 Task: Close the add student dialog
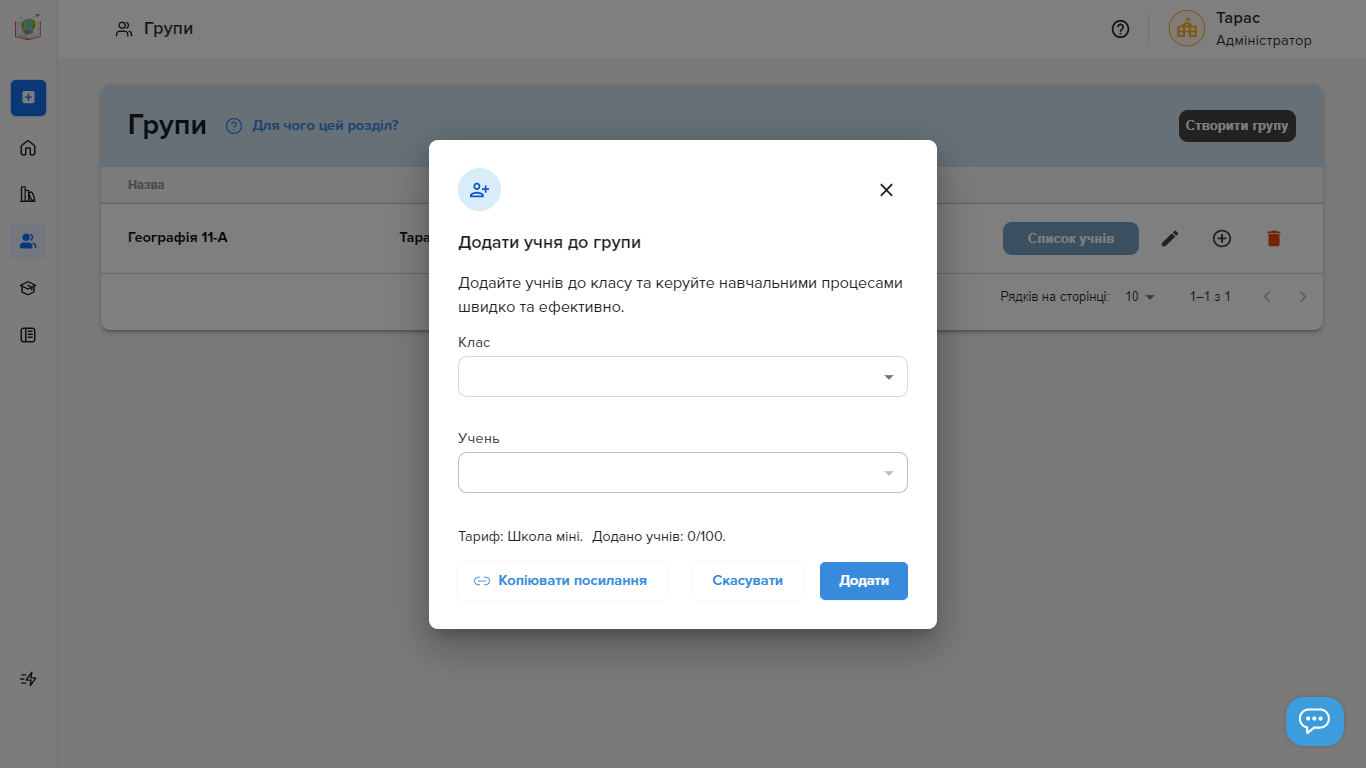[886, 190]
